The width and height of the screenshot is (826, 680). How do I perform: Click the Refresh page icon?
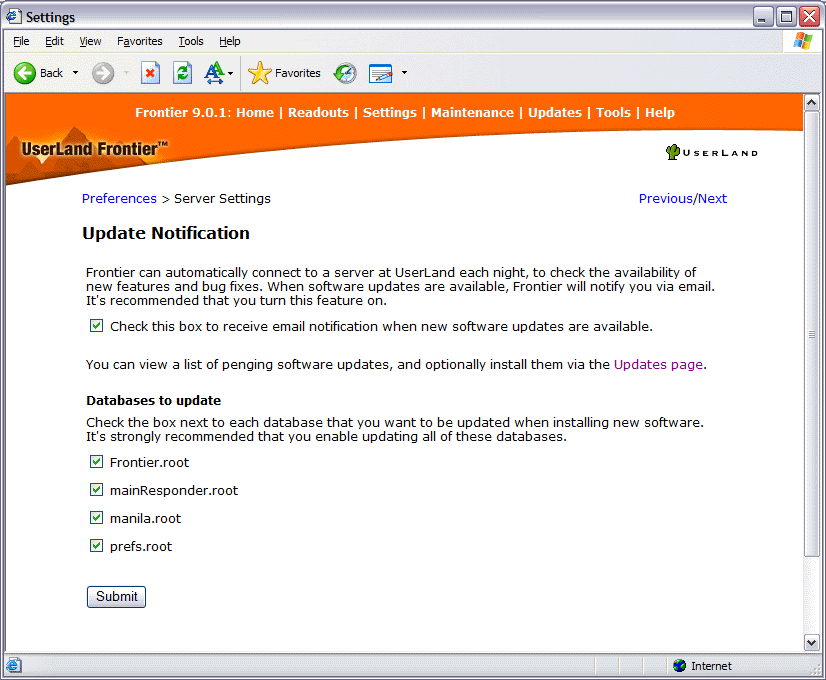[182, 73]
